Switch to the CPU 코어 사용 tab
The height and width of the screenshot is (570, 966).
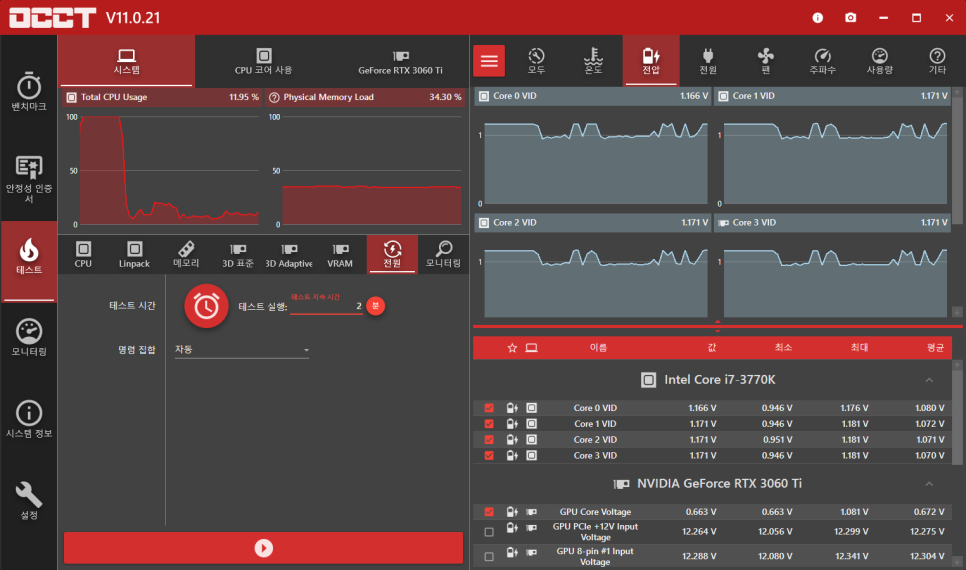pos(264,61)
